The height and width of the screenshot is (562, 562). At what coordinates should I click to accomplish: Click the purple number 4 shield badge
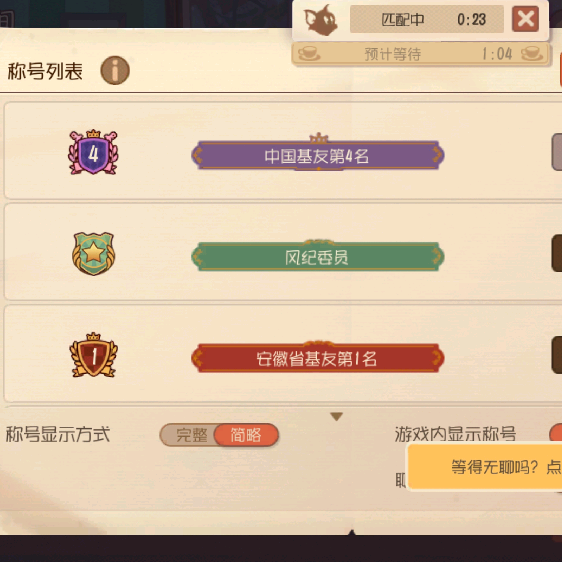(x=93, y=152)
